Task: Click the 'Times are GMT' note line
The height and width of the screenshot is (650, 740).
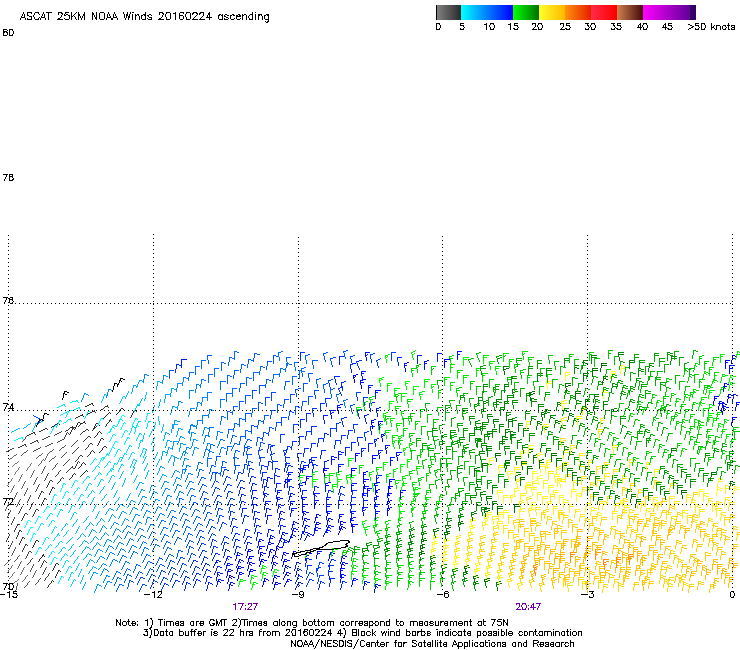Action: coord(312,623)
